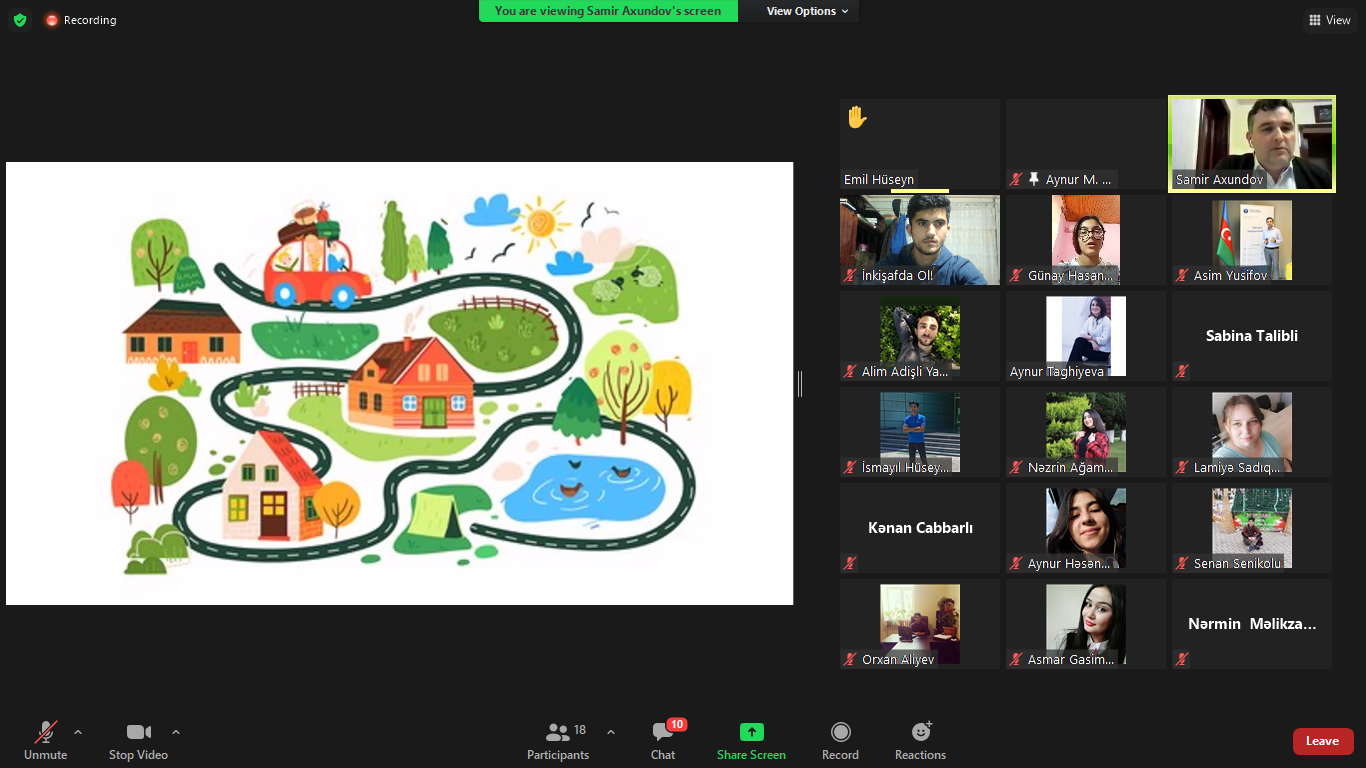Click the green encryption shield icon
The width and height of the screenshot is (1366, 768).
20,20
